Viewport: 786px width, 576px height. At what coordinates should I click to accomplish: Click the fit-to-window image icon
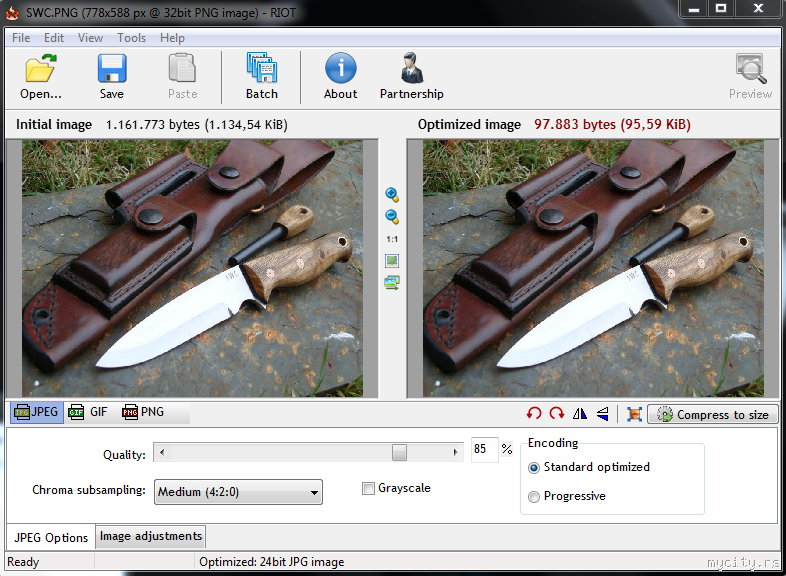(x=392, y=261)
